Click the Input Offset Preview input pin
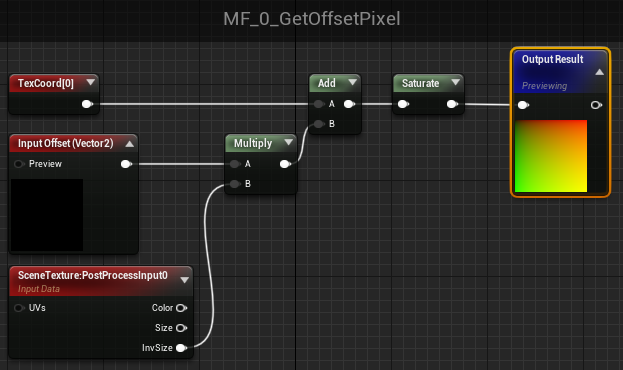623x370 pixels. point(19,164)
